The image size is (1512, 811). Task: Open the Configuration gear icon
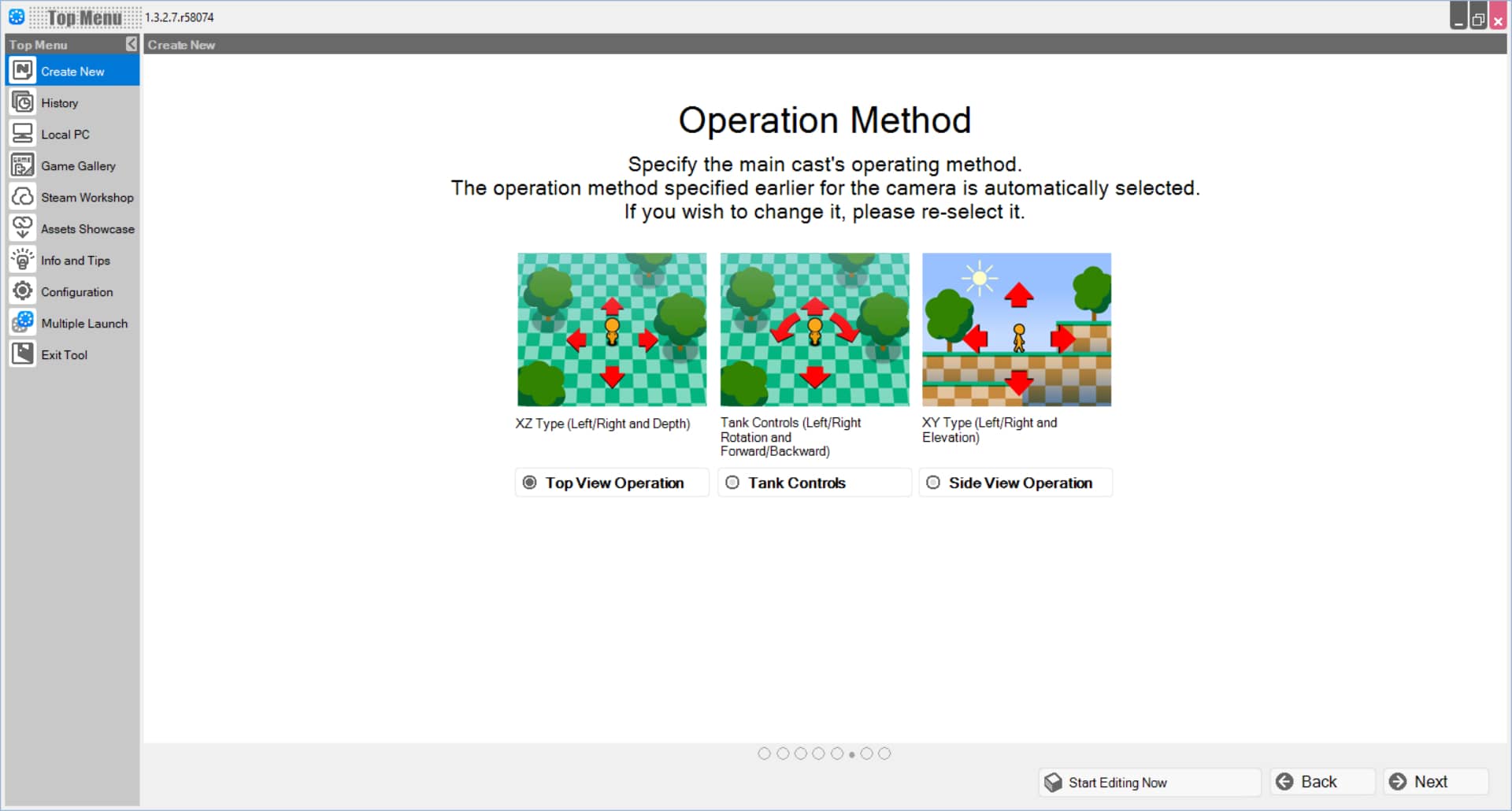click(23, 291)
